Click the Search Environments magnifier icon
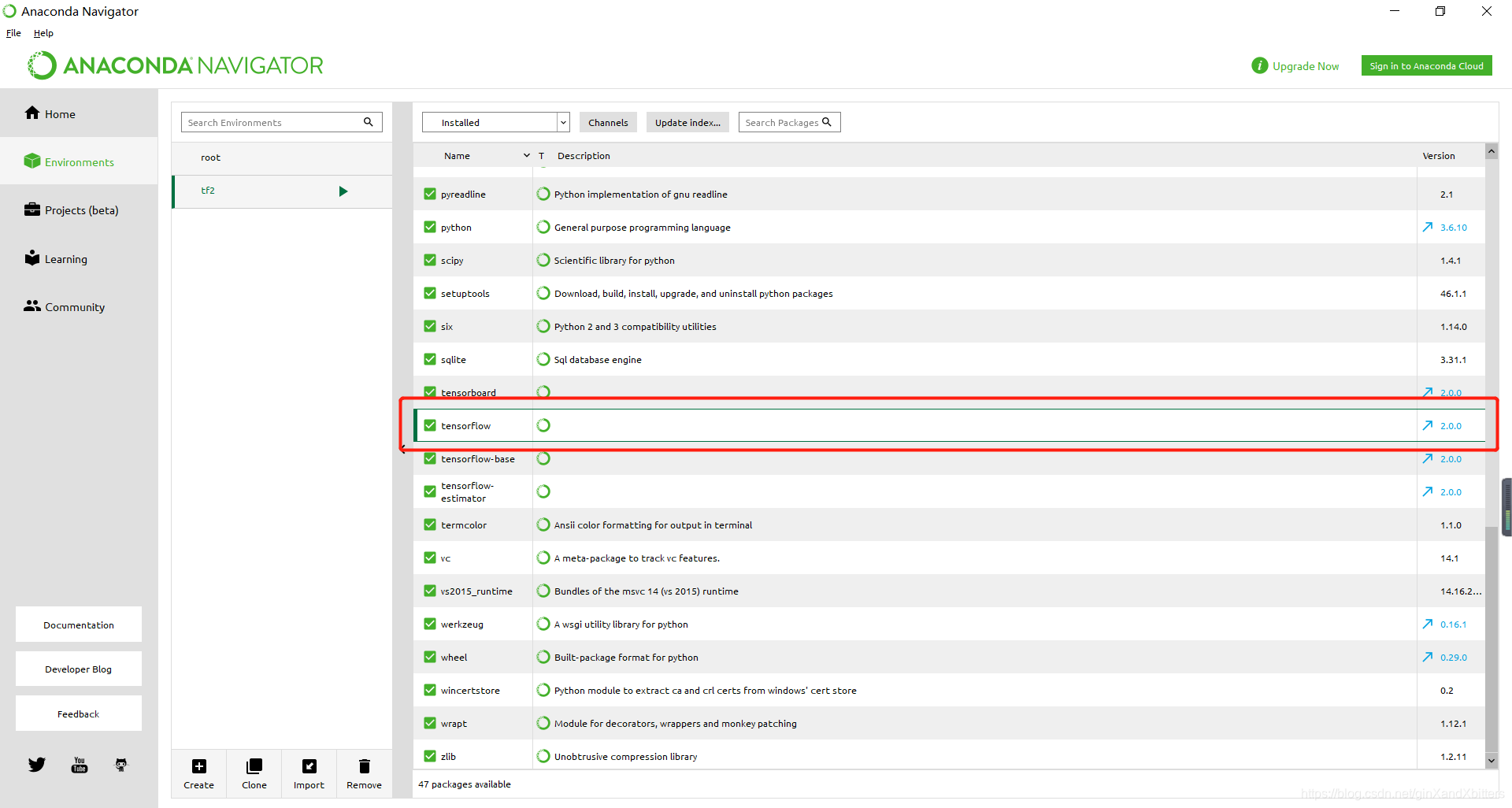1512x808 pixels. pyautogui.click(x=368, y=122)
